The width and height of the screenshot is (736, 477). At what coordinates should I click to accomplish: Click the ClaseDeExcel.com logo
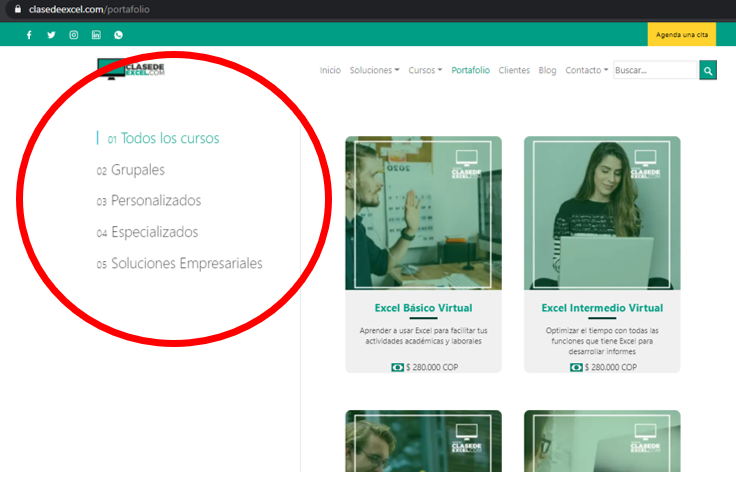point(131,69)
